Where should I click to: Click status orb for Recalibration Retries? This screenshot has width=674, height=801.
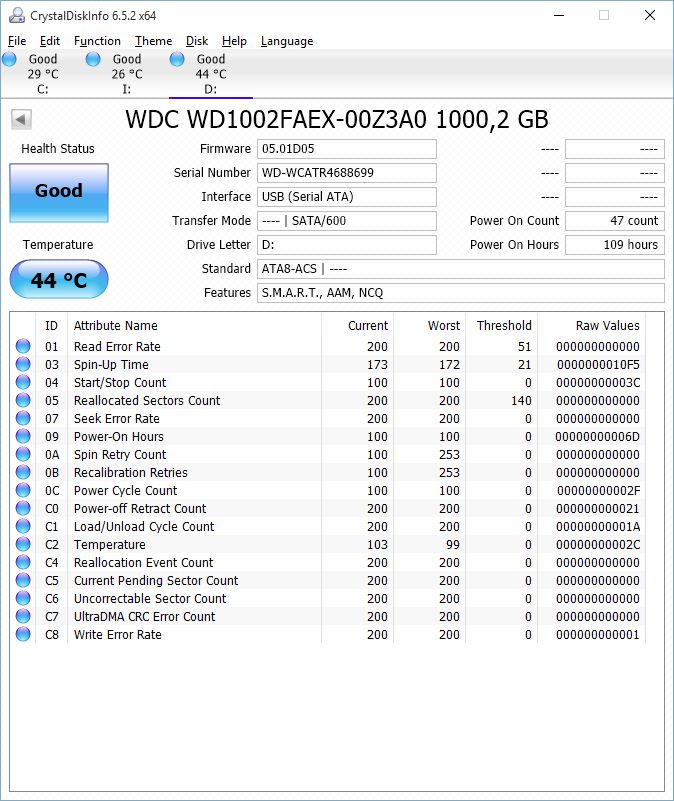[23, 473]
